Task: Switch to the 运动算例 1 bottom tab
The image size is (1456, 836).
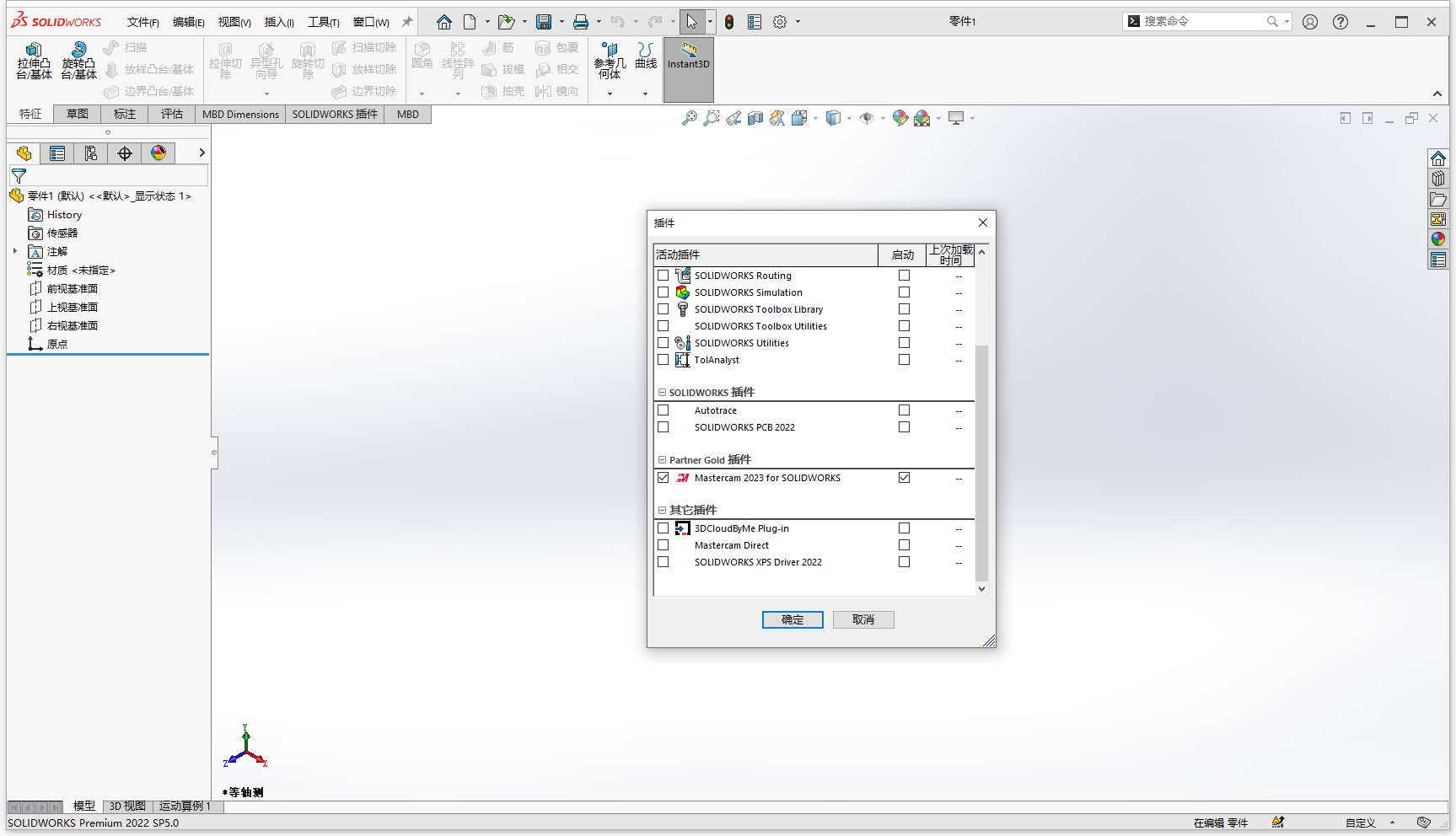Action: [x=185, y=806]
